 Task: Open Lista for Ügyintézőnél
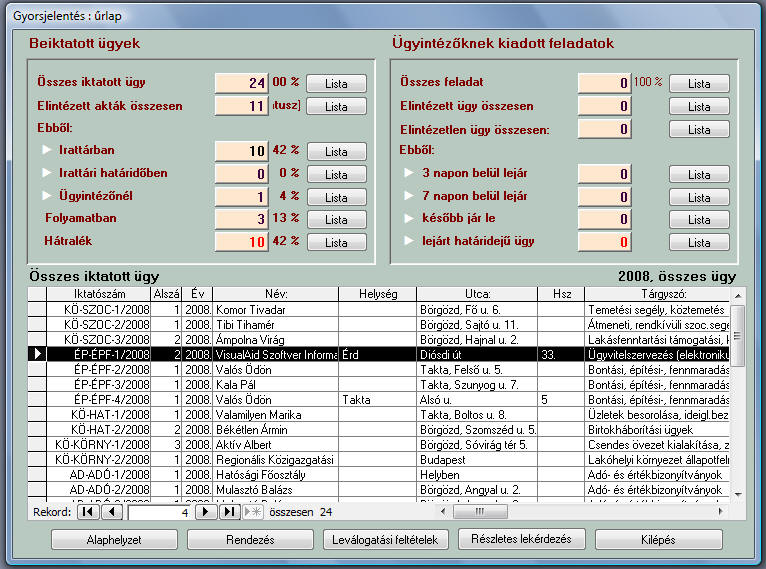coord(337,197)
